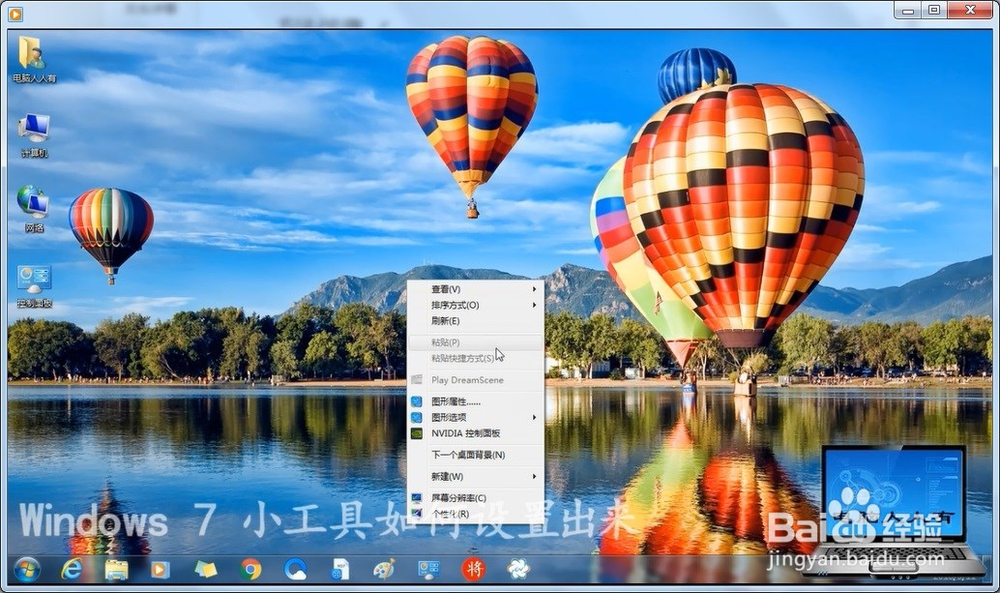
Task: Open the blue cloud browser taskbar icon
Action: (295, 569)
